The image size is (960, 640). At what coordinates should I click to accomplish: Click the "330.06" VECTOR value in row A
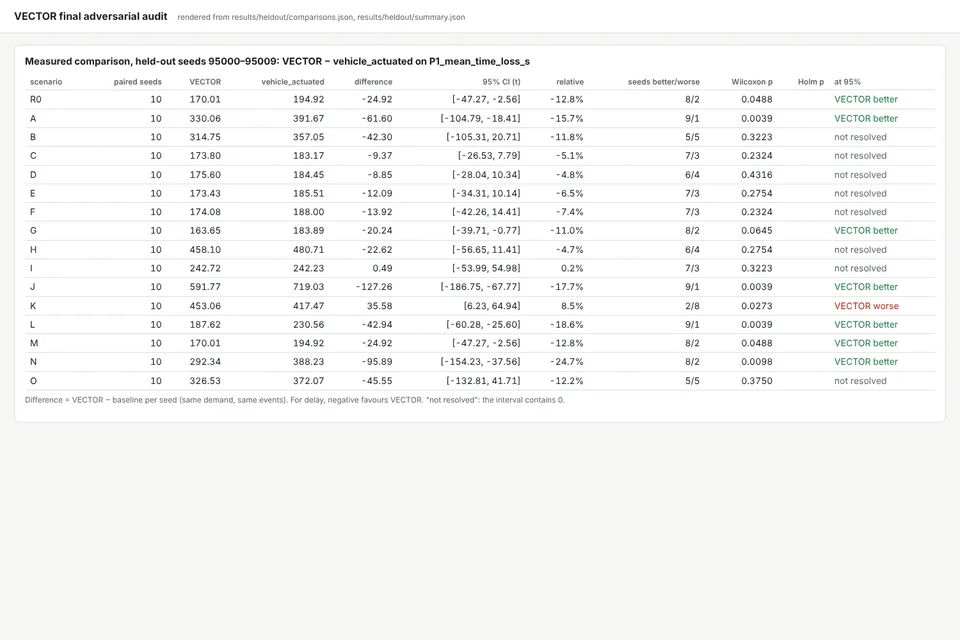(205, 118)
